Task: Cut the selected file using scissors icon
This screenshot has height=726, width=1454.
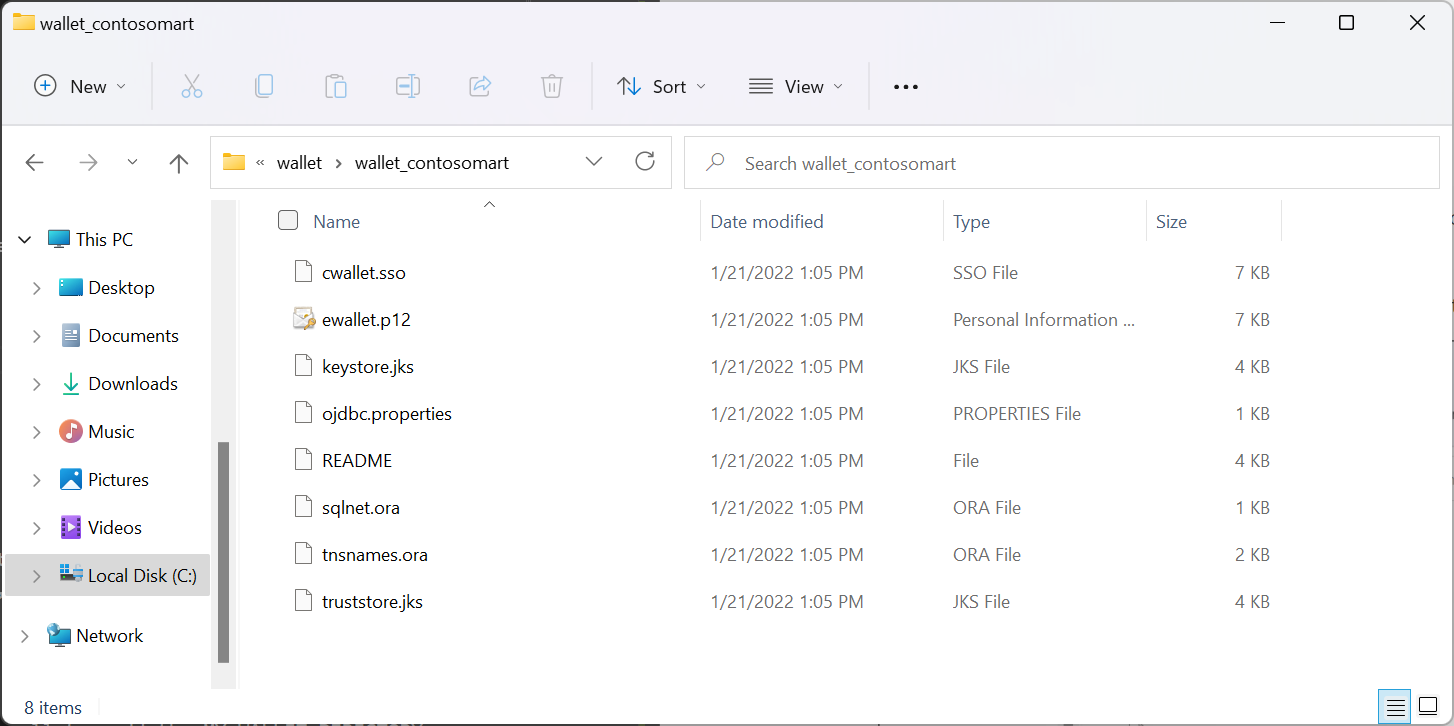Action: point(192,86)
